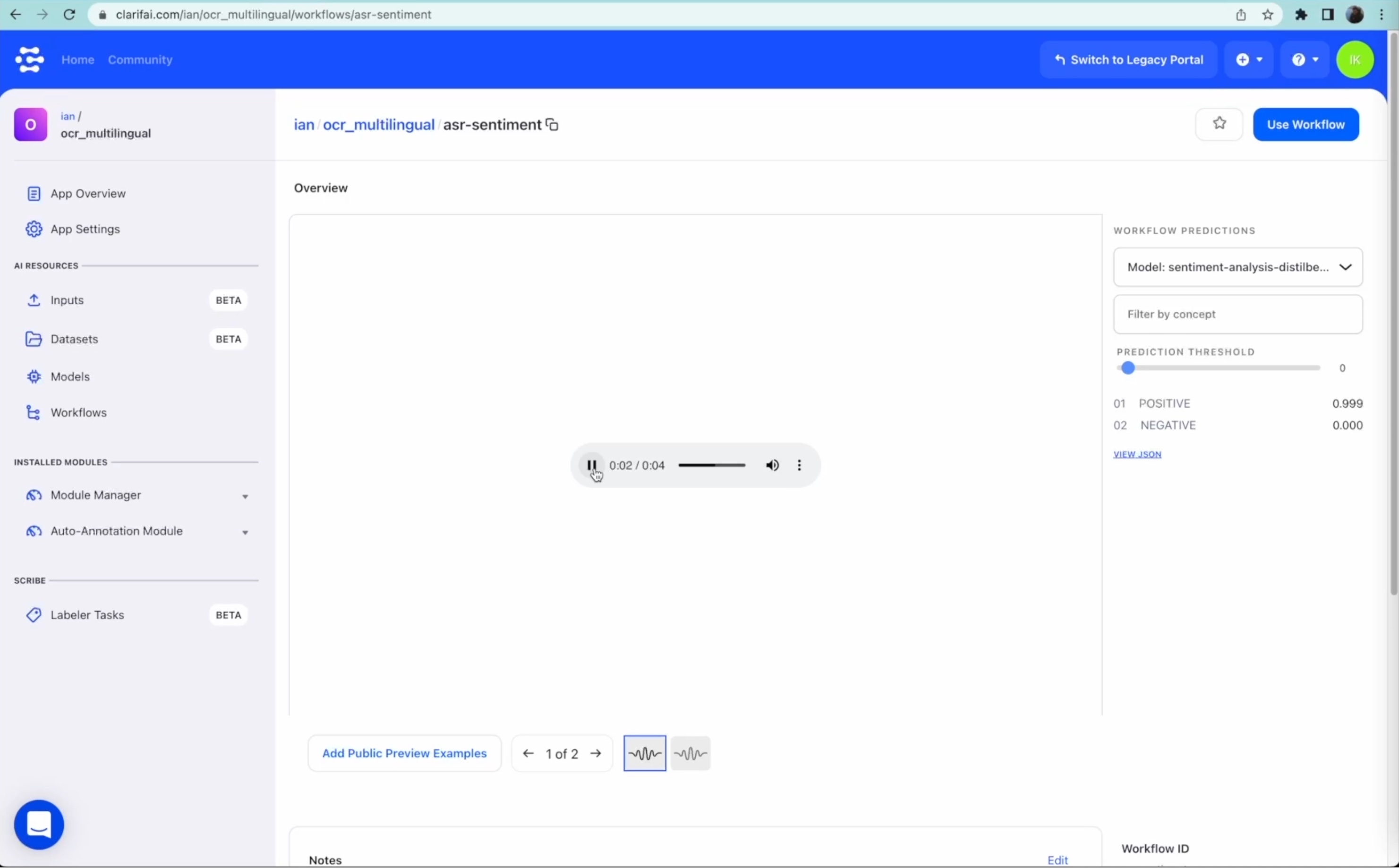Expand the Module Manager dropdown
The width and height of the screenshot is (1399, 868).
[246, 495]
